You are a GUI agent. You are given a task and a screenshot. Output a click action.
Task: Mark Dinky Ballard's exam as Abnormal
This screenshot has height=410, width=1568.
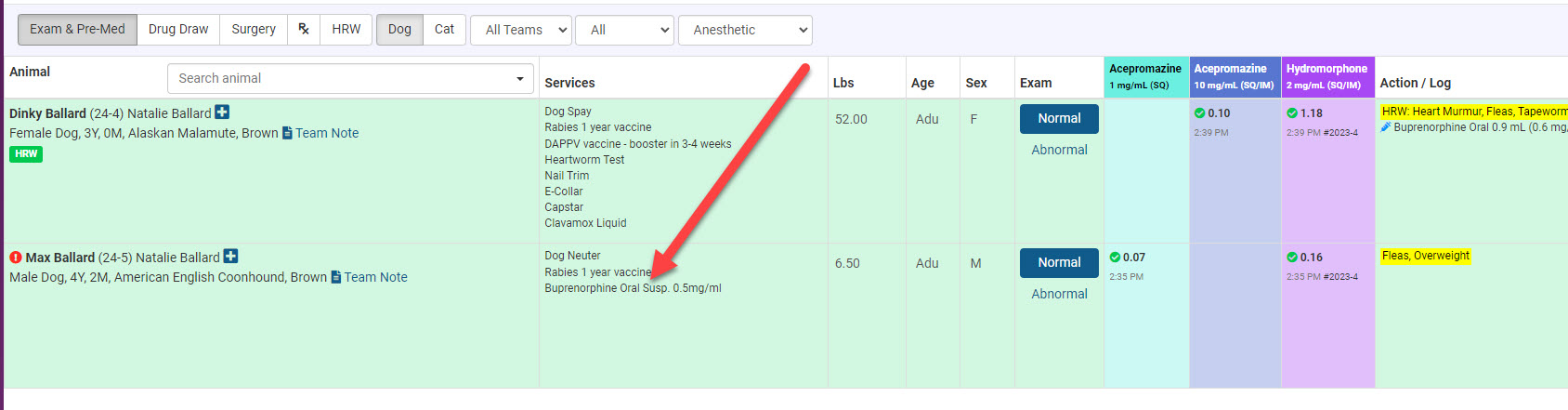pyautogui.click(x=1059, y=150)
